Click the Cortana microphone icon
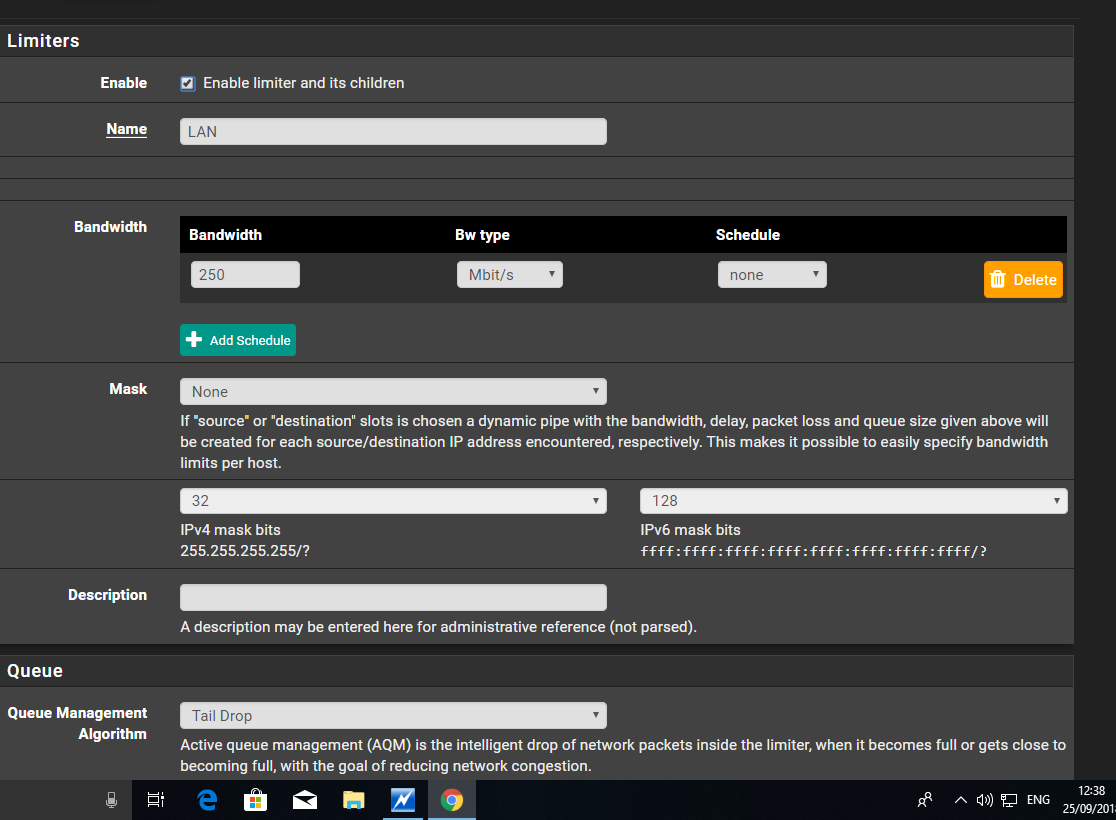The height and width of the screenshot is (820, 1116). tap(112, 800)
